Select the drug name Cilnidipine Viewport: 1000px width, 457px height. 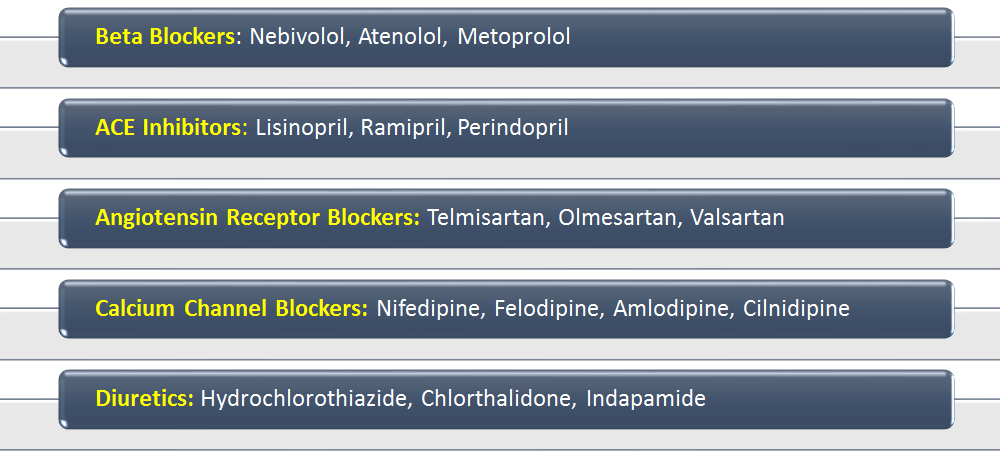coord(796,309)
